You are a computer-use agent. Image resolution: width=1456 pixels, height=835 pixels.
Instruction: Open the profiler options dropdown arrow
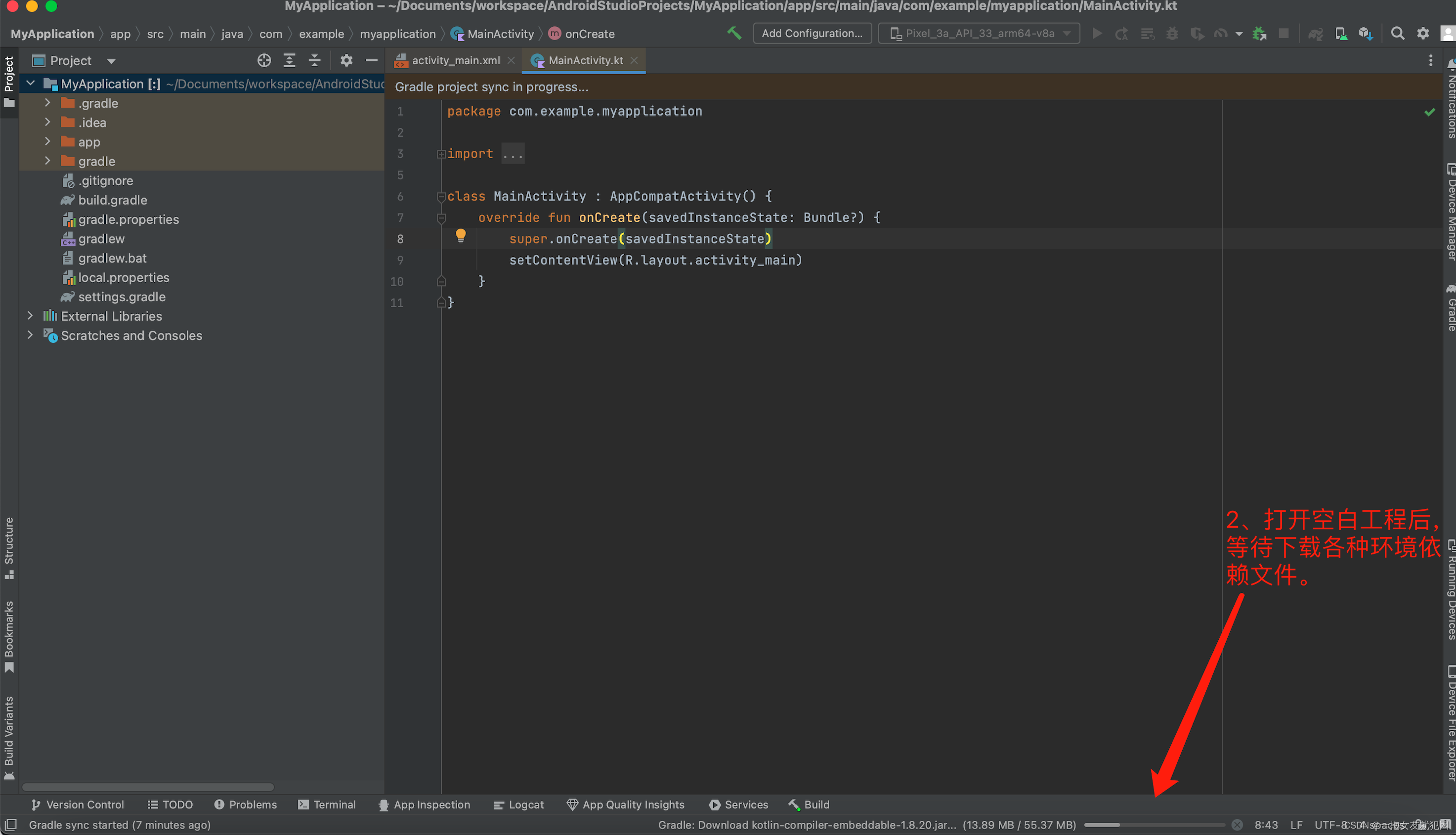point(1239,34)
